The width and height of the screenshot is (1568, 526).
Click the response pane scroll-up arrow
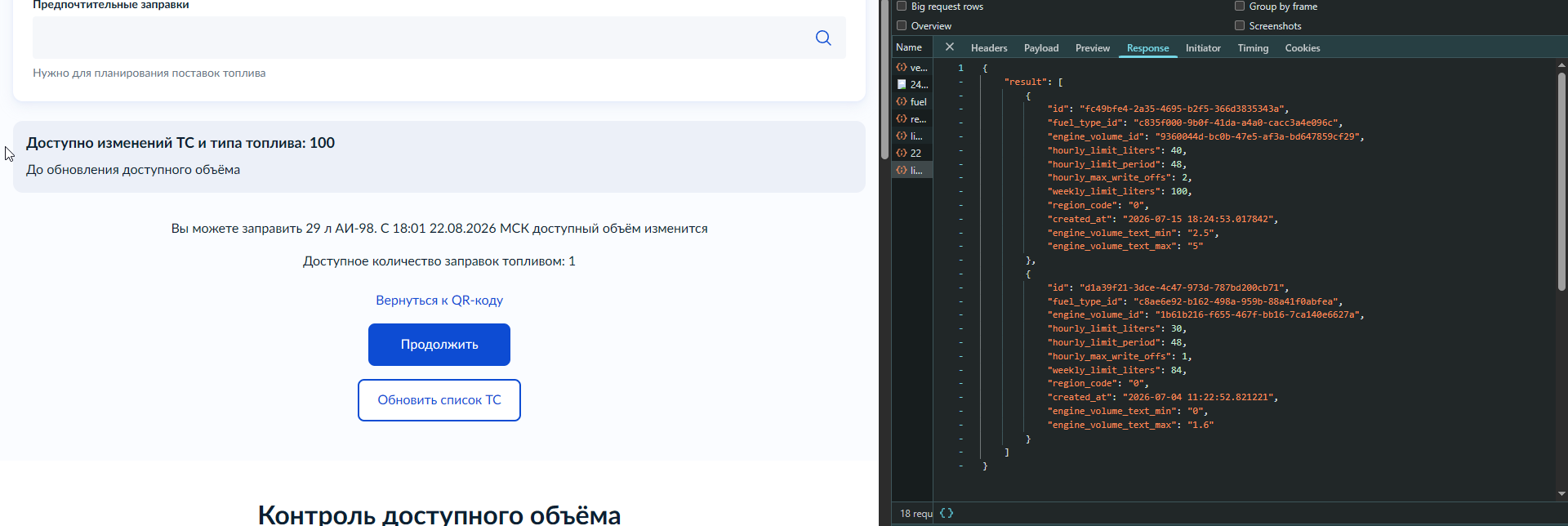pos(1561,65)
